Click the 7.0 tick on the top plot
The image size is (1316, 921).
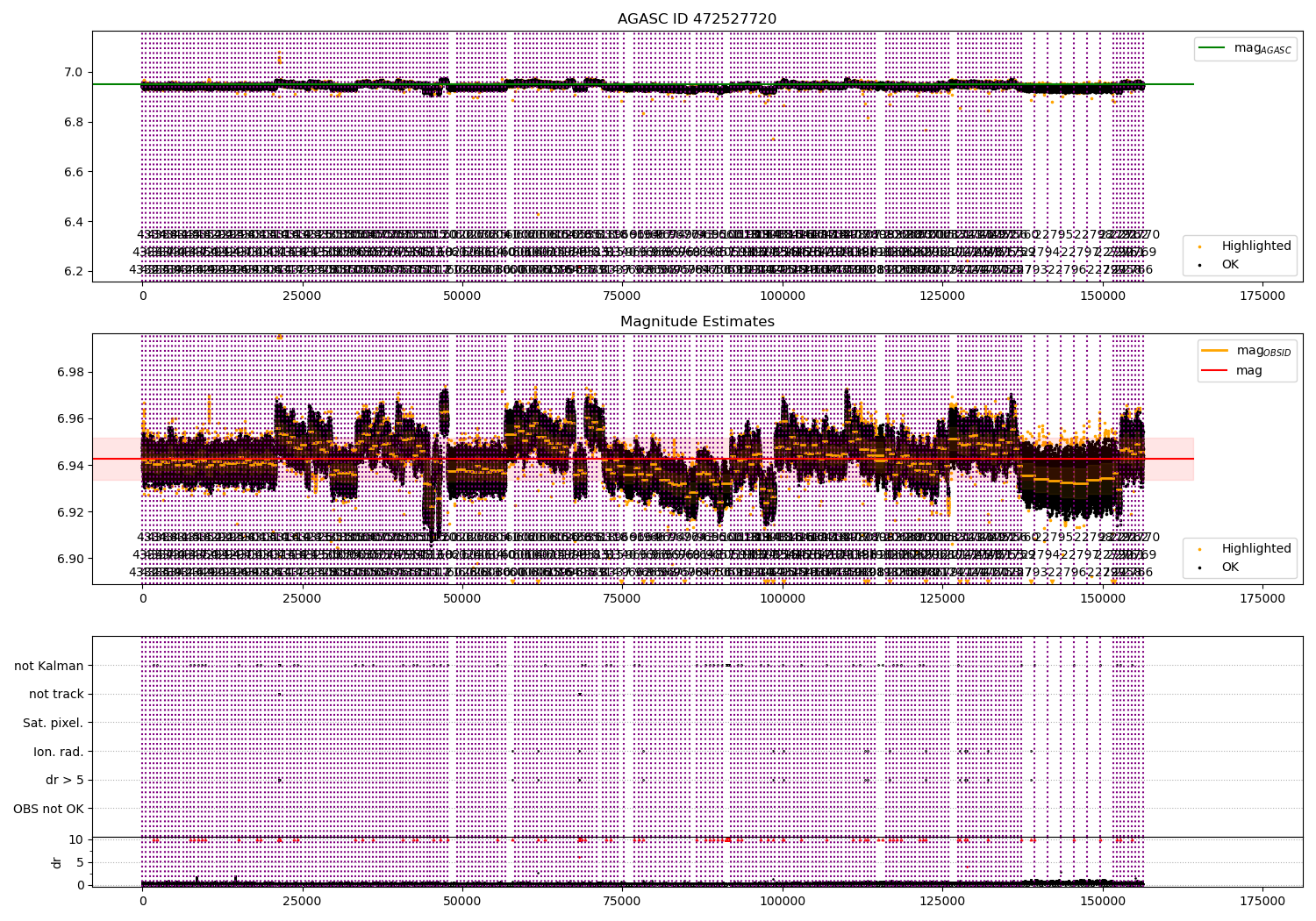click(x=74, y=73)
